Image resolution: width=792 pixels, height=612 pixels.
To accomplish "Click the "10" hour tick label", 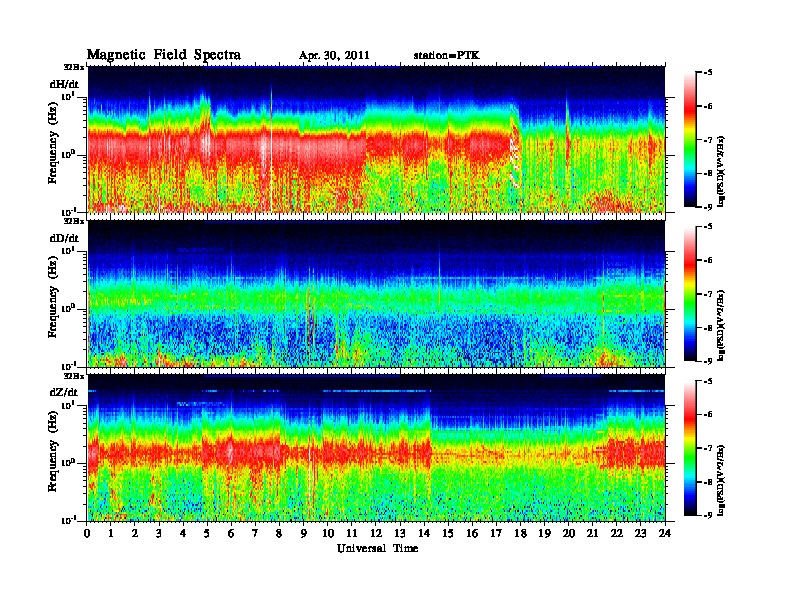I will (328, 534).
